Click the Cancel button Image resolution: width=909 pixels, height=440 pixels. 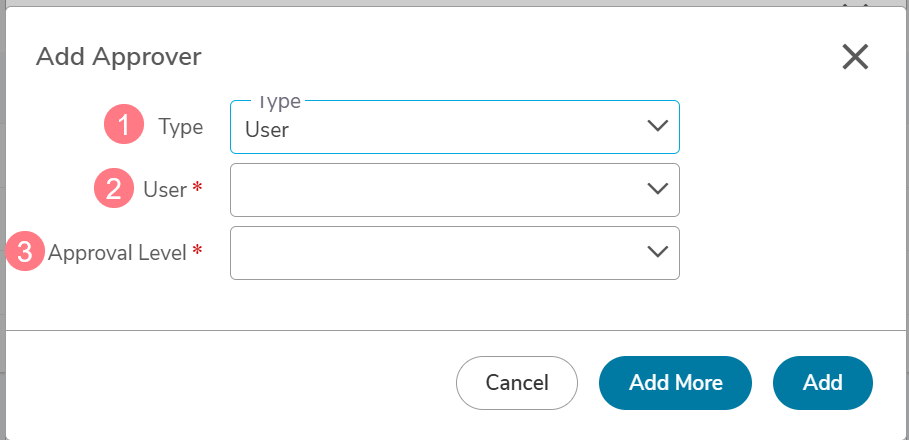pyautogui.click(x=517, y=383)
